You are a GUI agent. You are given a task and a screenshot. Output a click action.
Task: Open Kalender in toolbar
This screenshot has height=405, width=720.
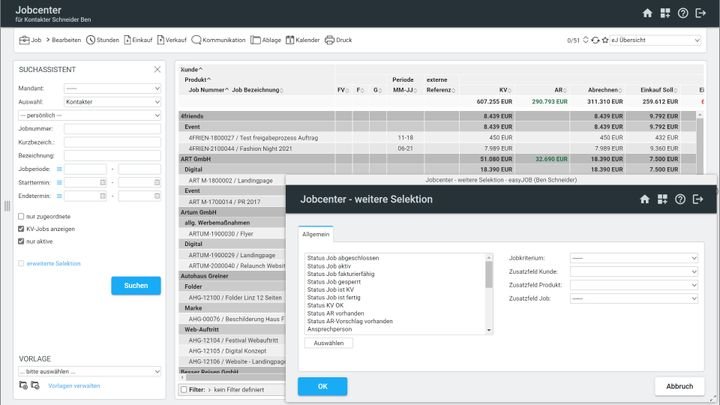pyautogui.click(x=303, y=40)
